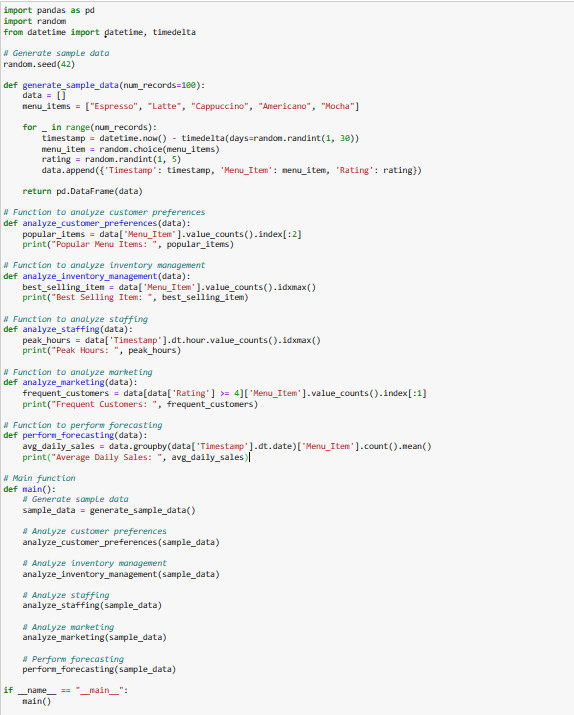
Task: Click the 'frequent_customers =' assignment line
Action: pos(224,393)
